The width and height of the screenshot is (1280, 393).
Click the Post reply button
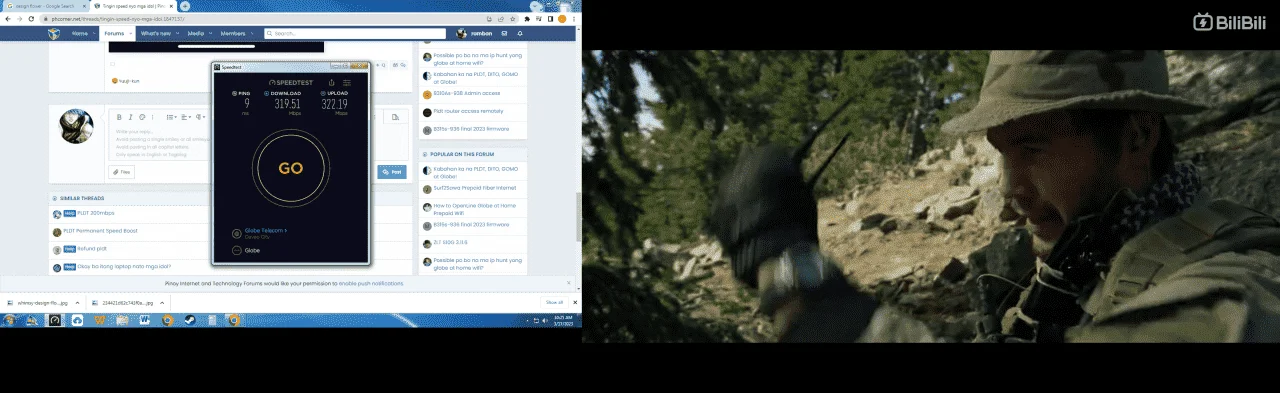coord(392,172)
